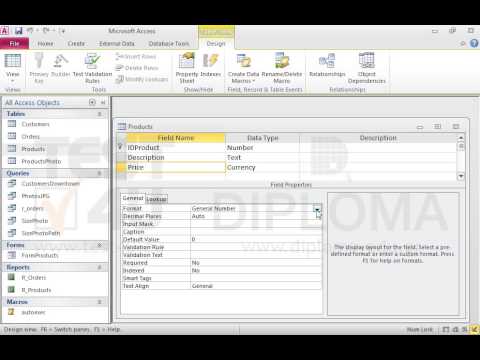Show the Property Sheet
480x360 pixels.
[187, 68]
